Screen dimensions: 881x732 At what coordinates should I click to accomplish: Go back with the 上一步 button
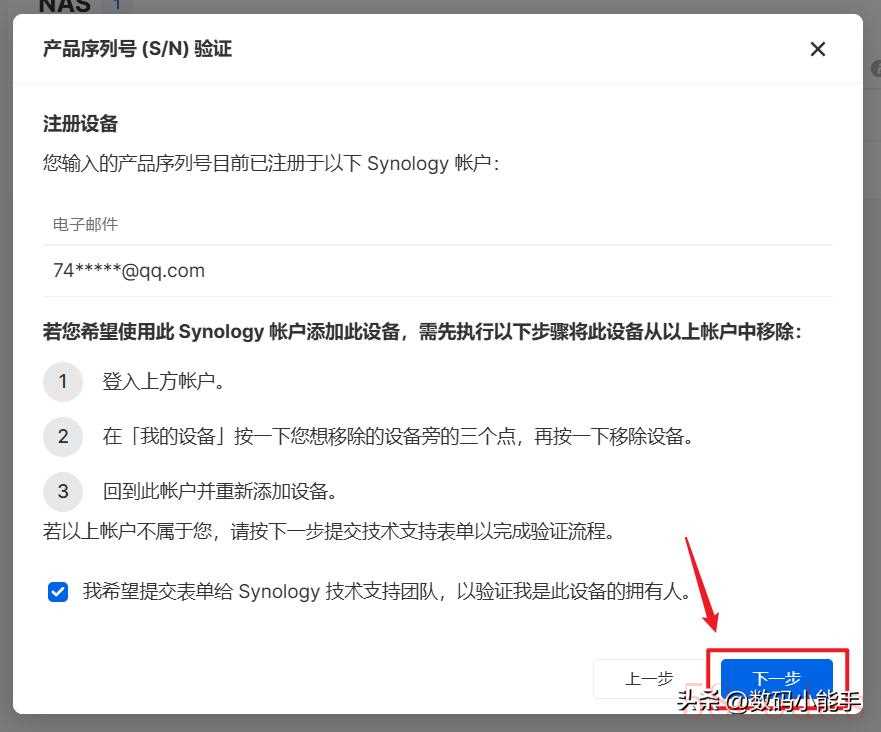(x=649, y=679)
